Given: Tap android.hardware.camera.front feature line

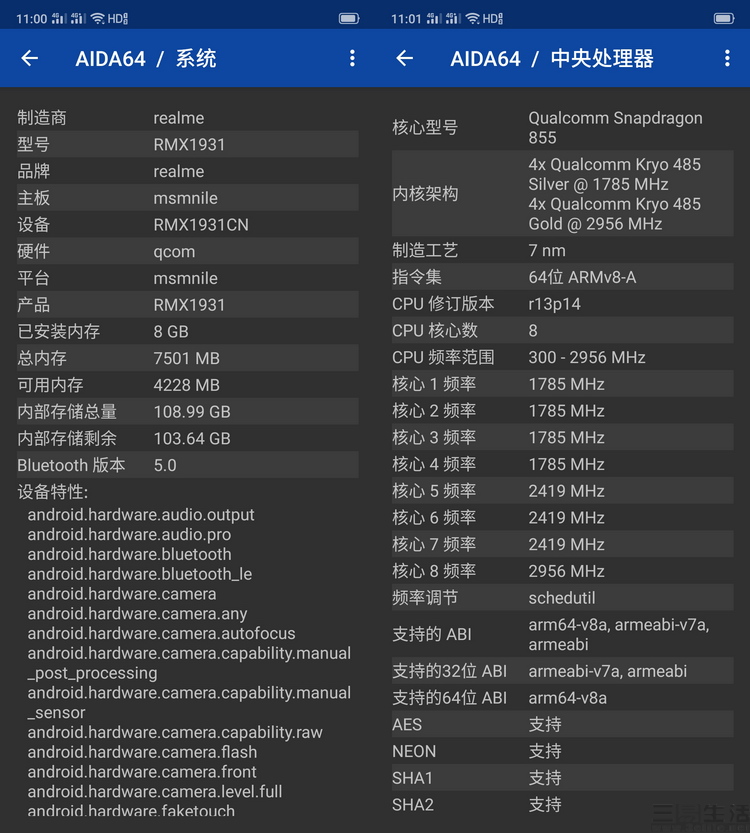Looking at the screenshot, I should click(x=142, y=772).
